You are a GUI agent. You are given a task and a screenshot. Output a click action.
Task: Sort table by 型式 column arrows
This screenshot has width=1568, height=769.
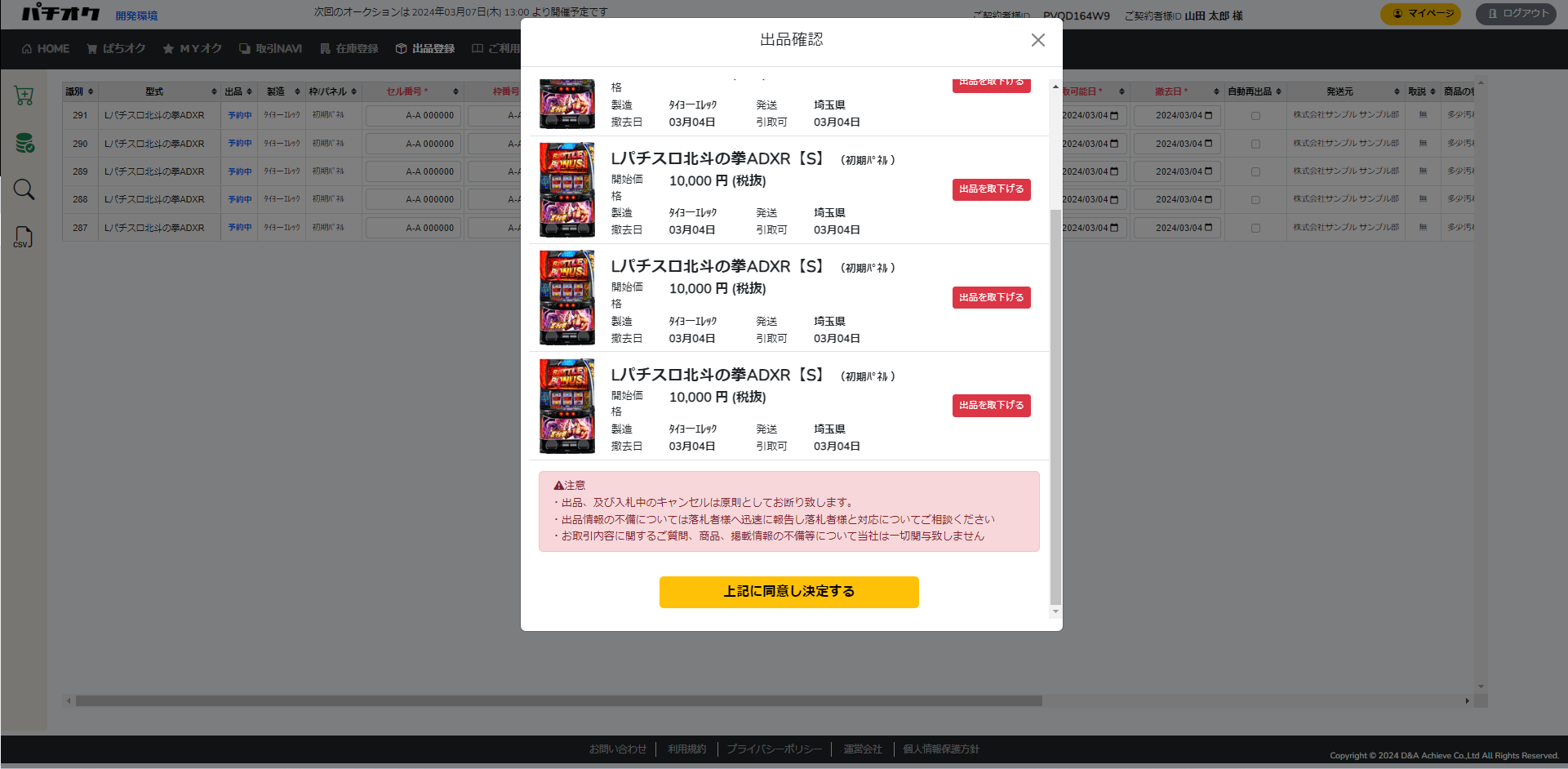pyautogui.click(x=214, y=91)
